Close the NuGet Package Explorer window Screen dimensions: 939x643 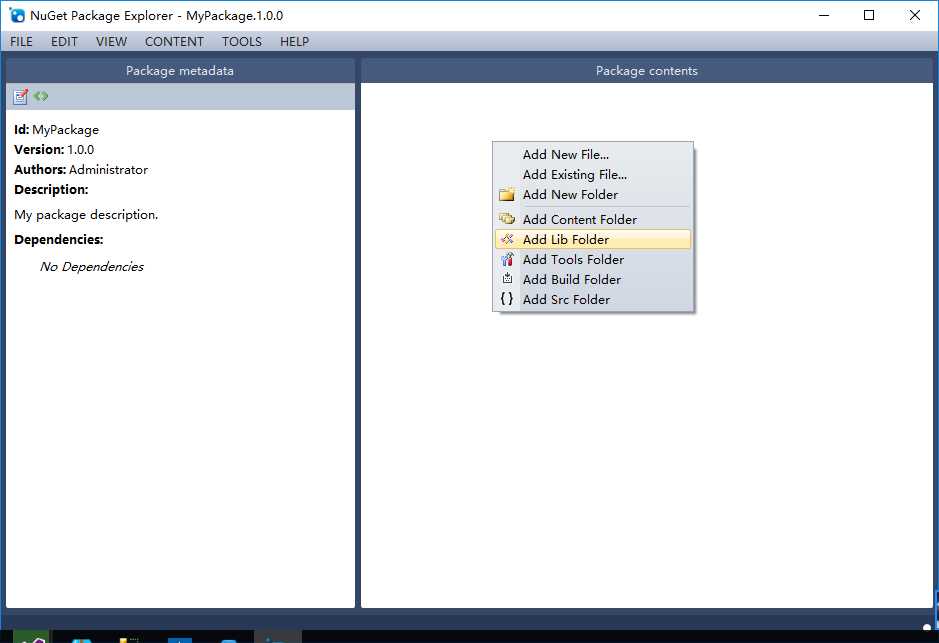coord(914,16)
